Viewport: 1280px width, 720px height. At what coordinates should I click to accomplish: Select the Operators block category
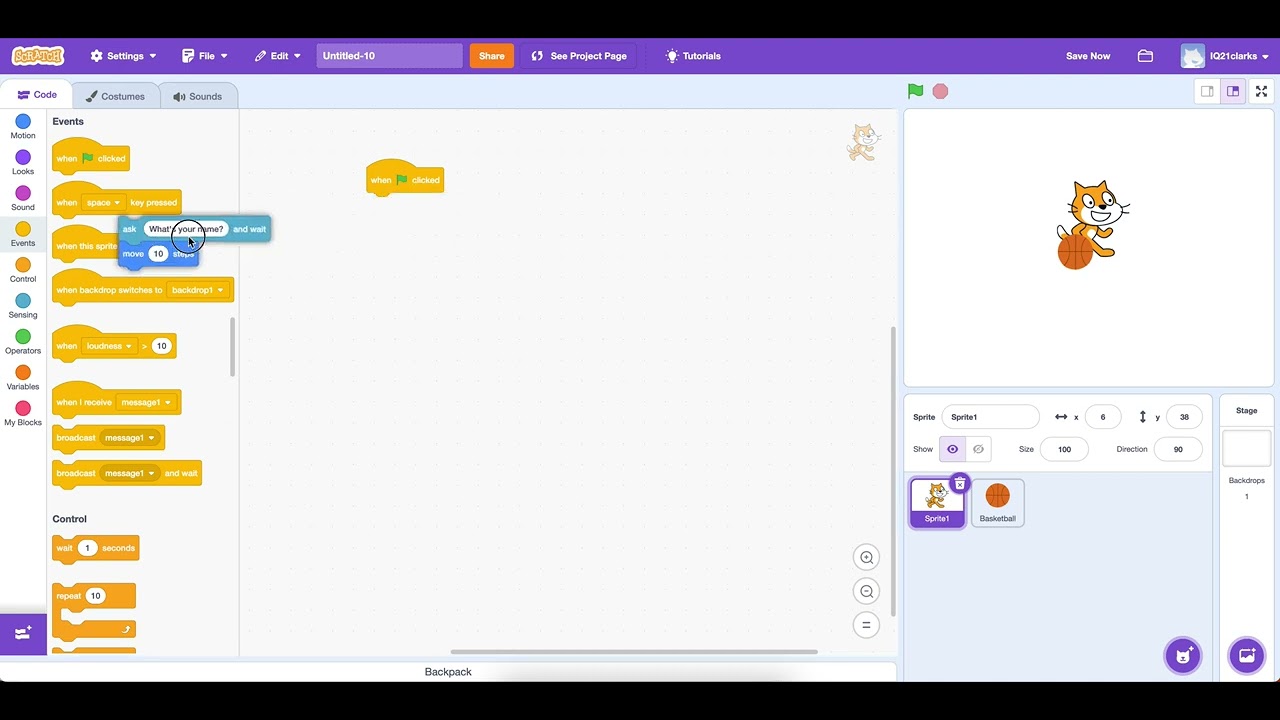(23, 342)
